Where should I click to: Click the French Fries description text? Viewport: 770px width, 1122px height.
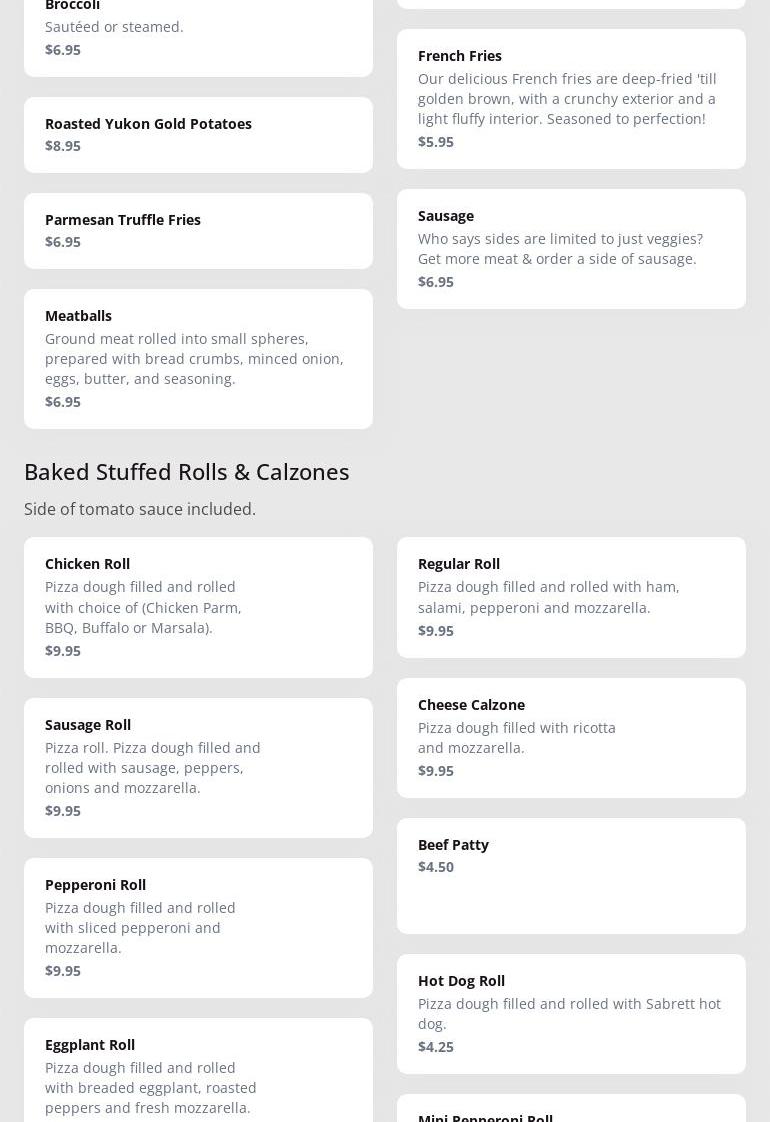pyautogui.click(x=567, y=99)
